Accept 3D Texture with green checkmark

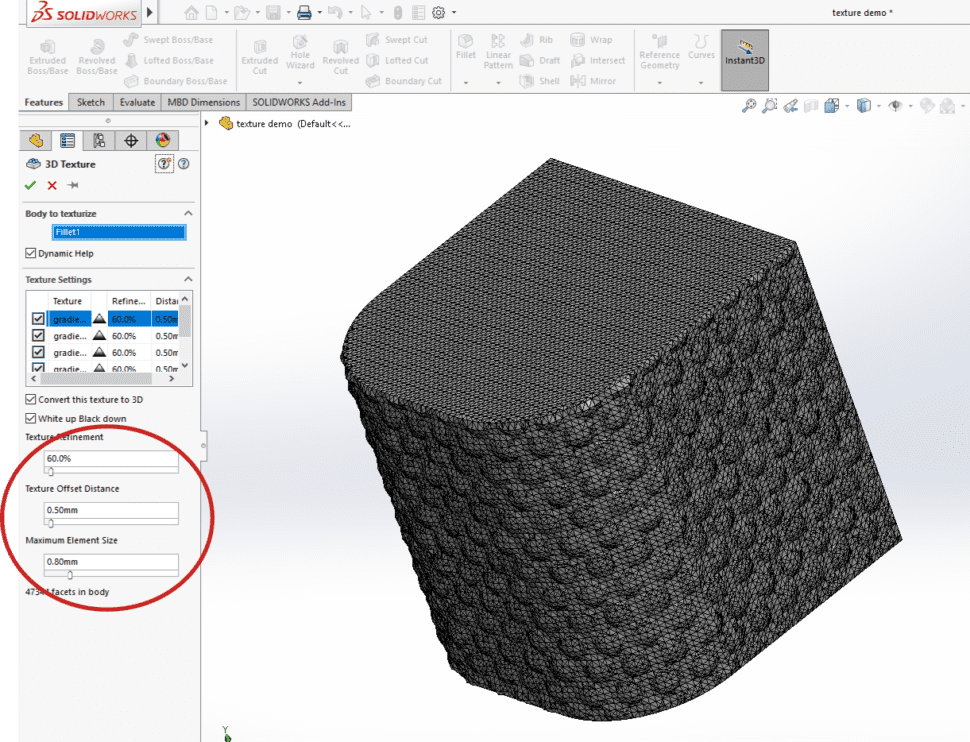[28, 185]
